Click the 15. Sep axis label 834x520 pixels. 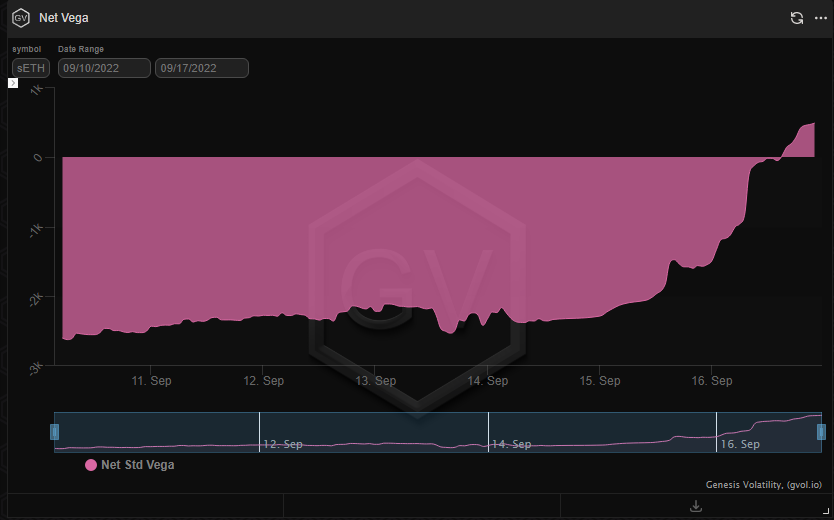click(600, 381)
